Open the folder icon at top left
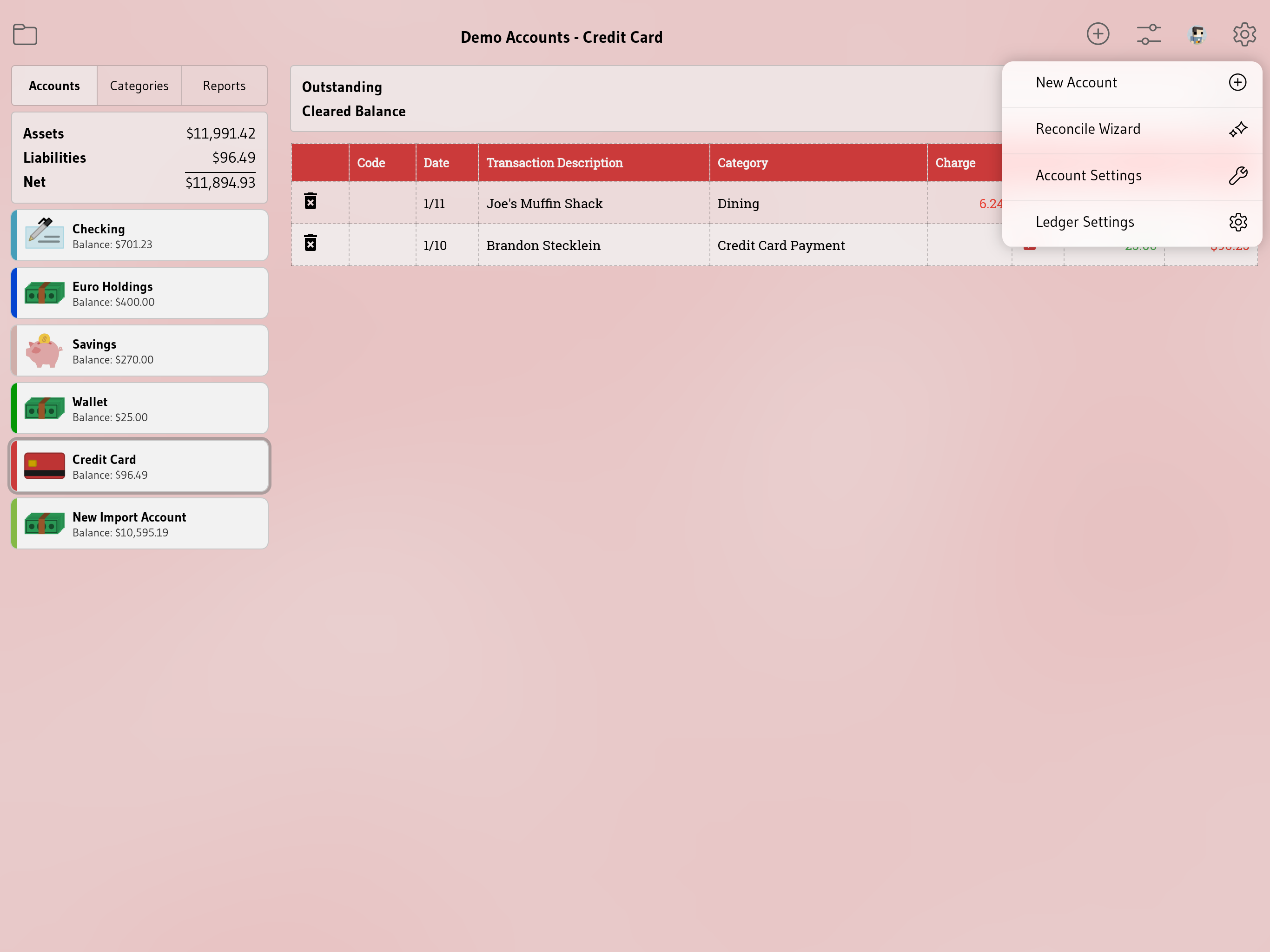This screenshot has height=952, width=1270. click(x=25, y=34)
